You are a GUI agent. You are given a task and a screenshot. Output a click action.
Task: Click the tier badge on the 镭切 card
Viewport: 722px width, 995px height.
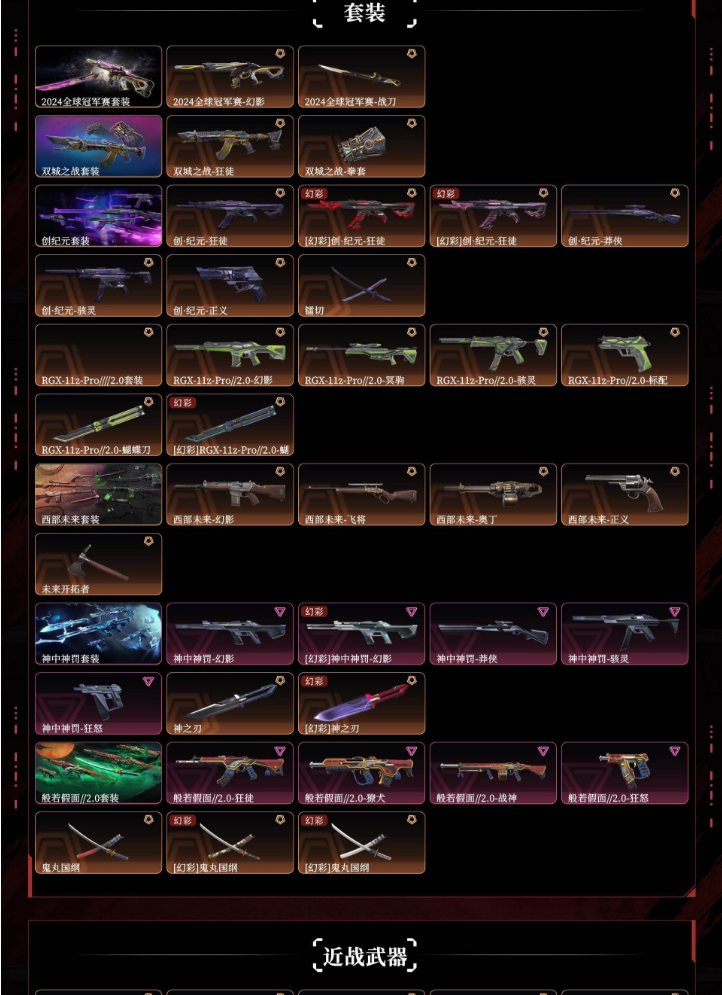pyautogui.click(x=411, y=262)
